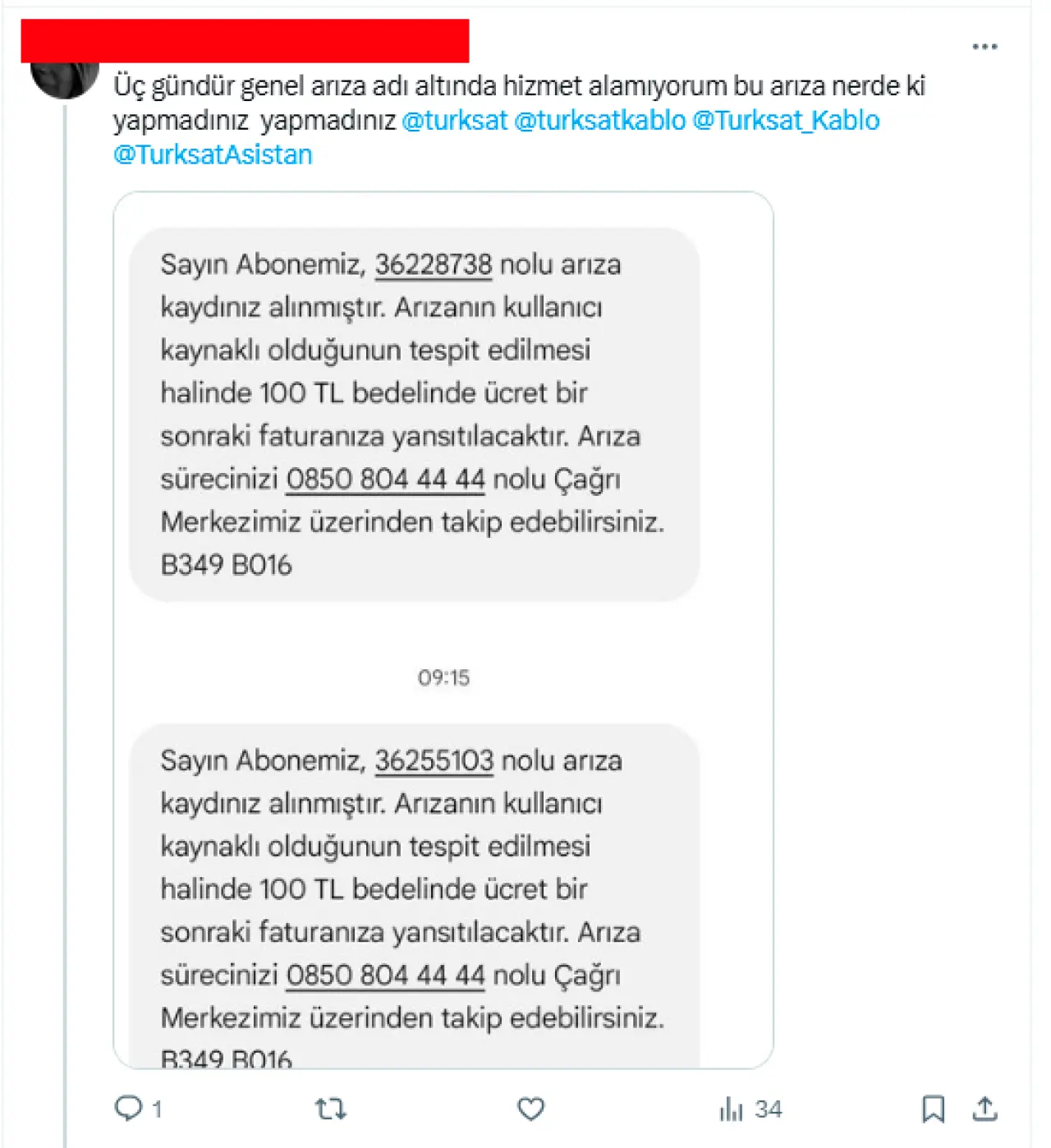Click fault record number 36228738

point(434,264)
